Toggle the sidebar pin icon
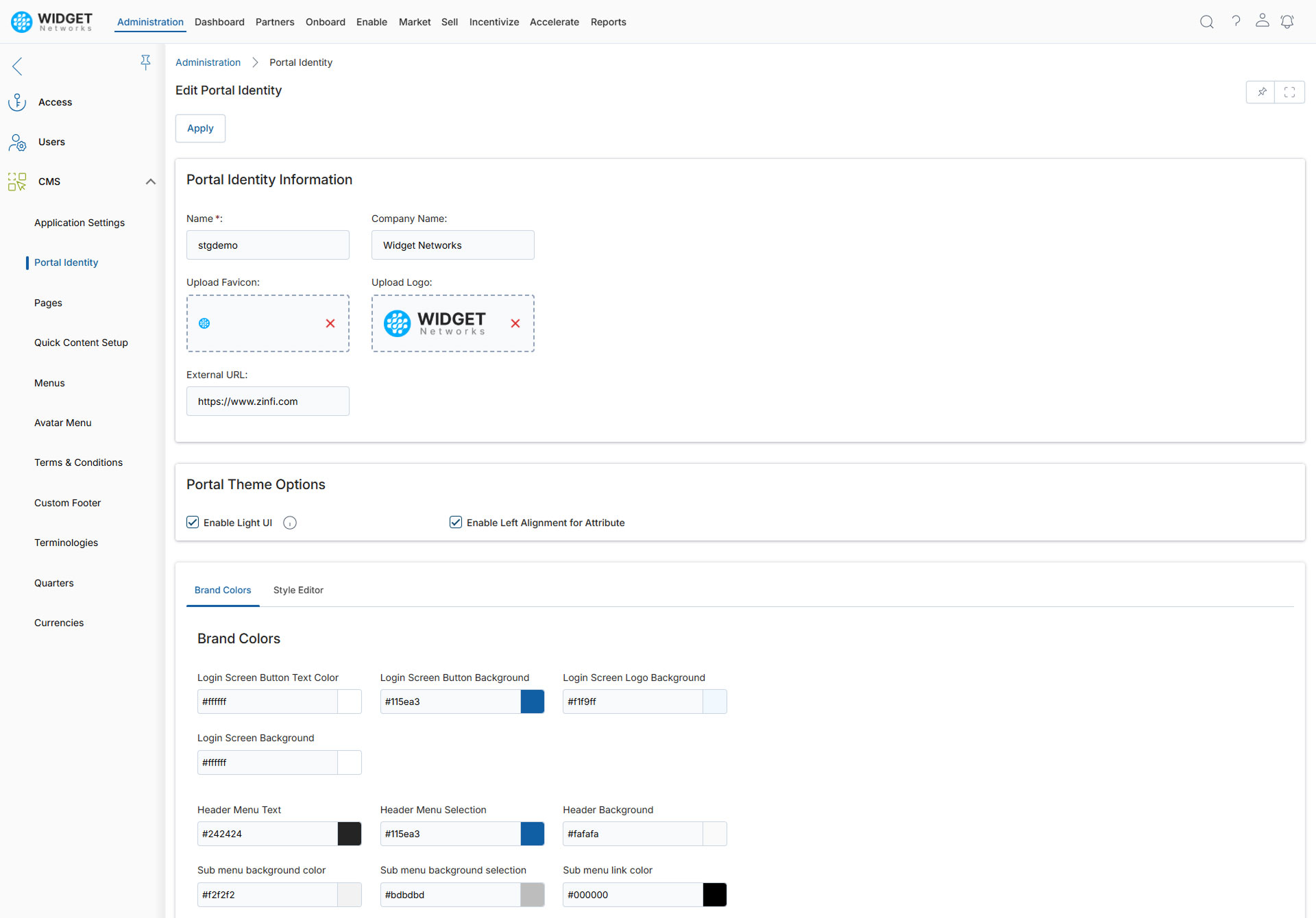Screen dimensions: 1316x918 coord(146,62)
